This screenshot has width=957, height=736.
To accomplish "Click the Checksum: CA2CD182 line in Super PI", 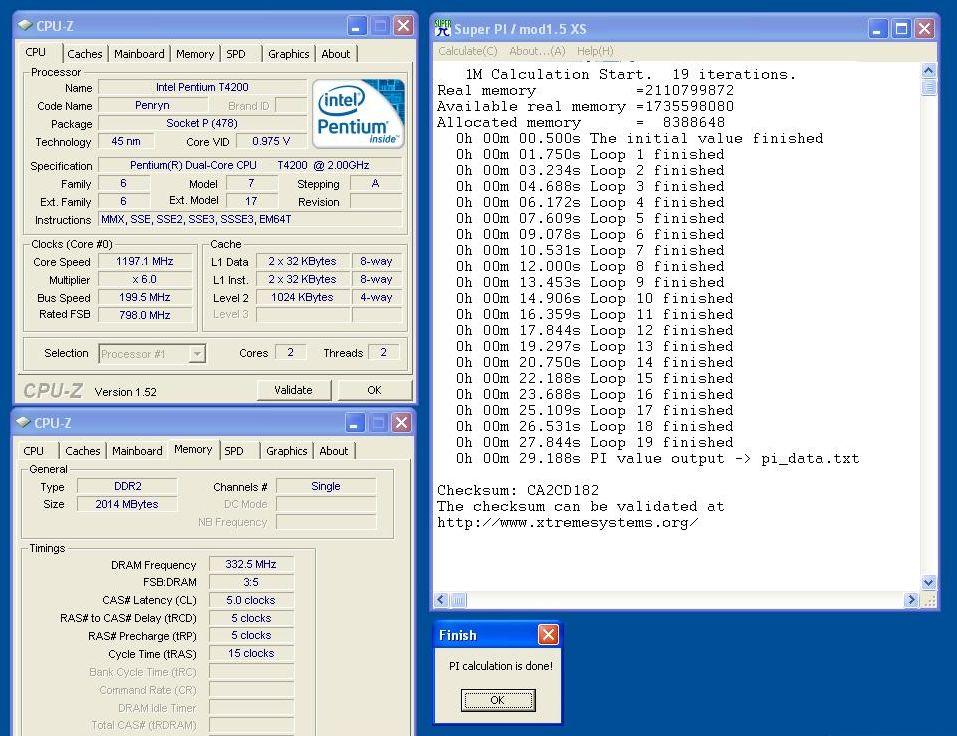I will coord(518,490).
